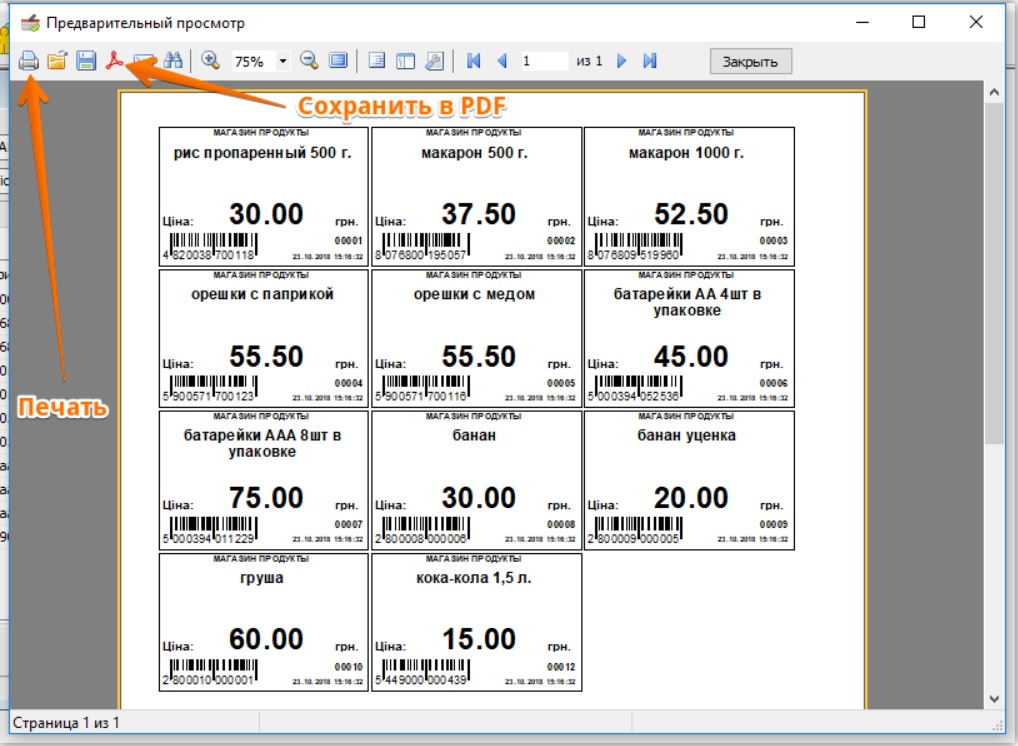
Task: Click the price 60.00
Action: [x=266, y=639]
